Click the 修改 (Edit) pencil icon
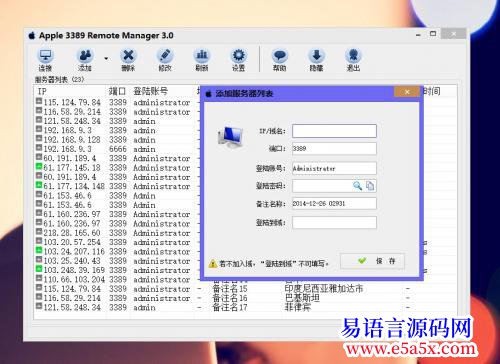Screen dimensions: 500x364 tap(165, 56)
